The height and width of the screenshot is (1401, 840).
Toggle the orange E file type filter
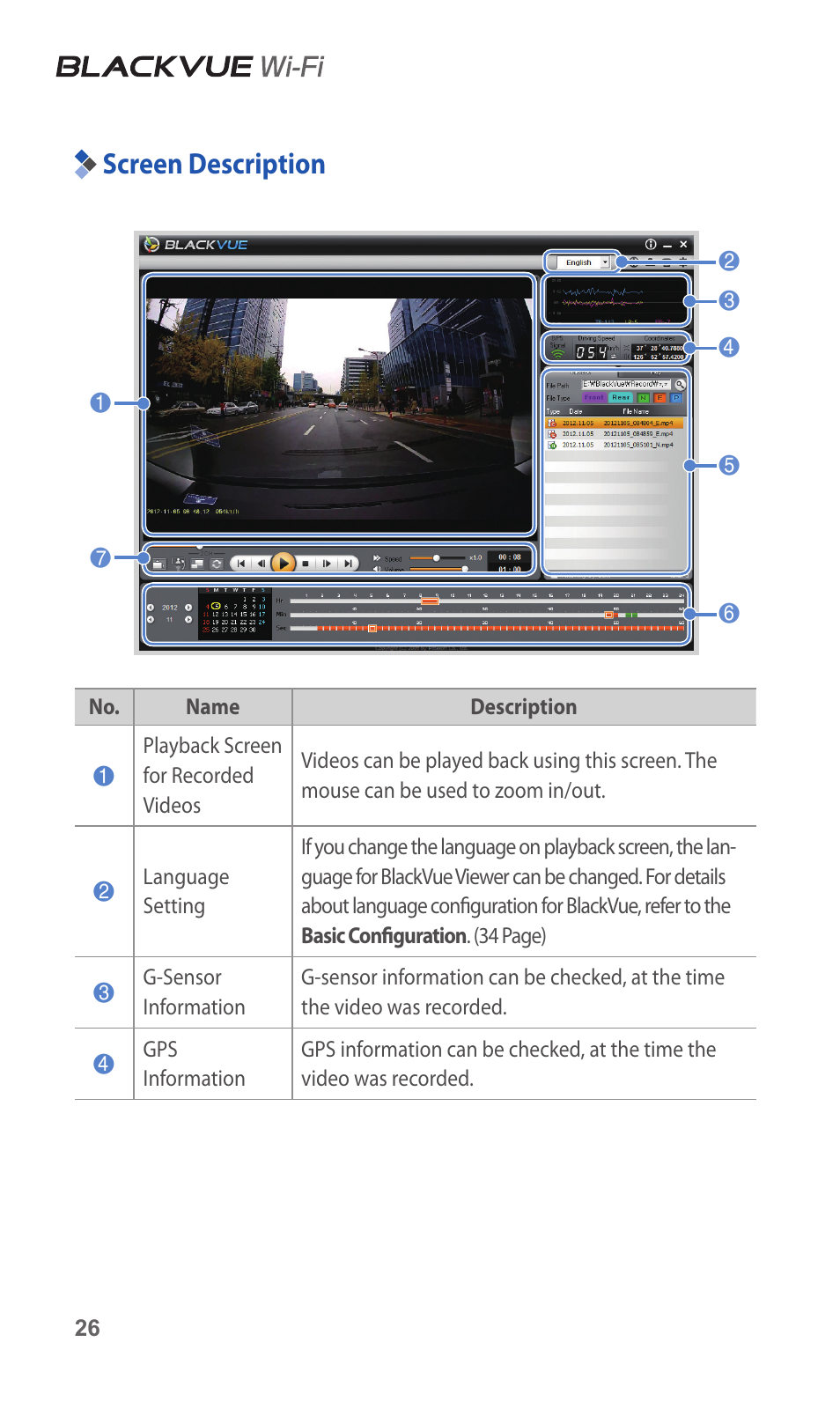point(659,398)
